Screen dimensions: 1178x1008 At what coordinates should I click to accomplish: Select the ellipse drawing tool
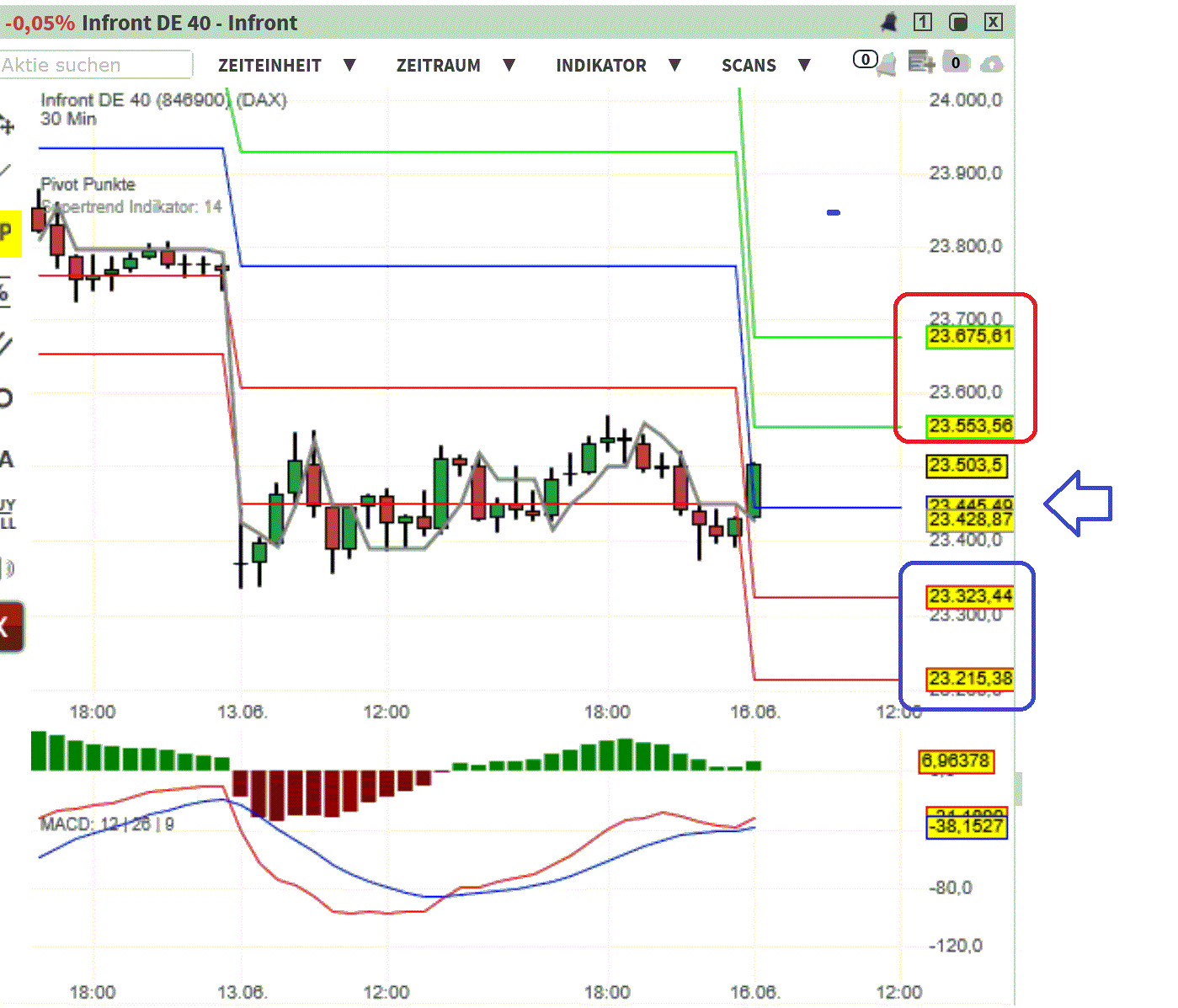(8, 397)
